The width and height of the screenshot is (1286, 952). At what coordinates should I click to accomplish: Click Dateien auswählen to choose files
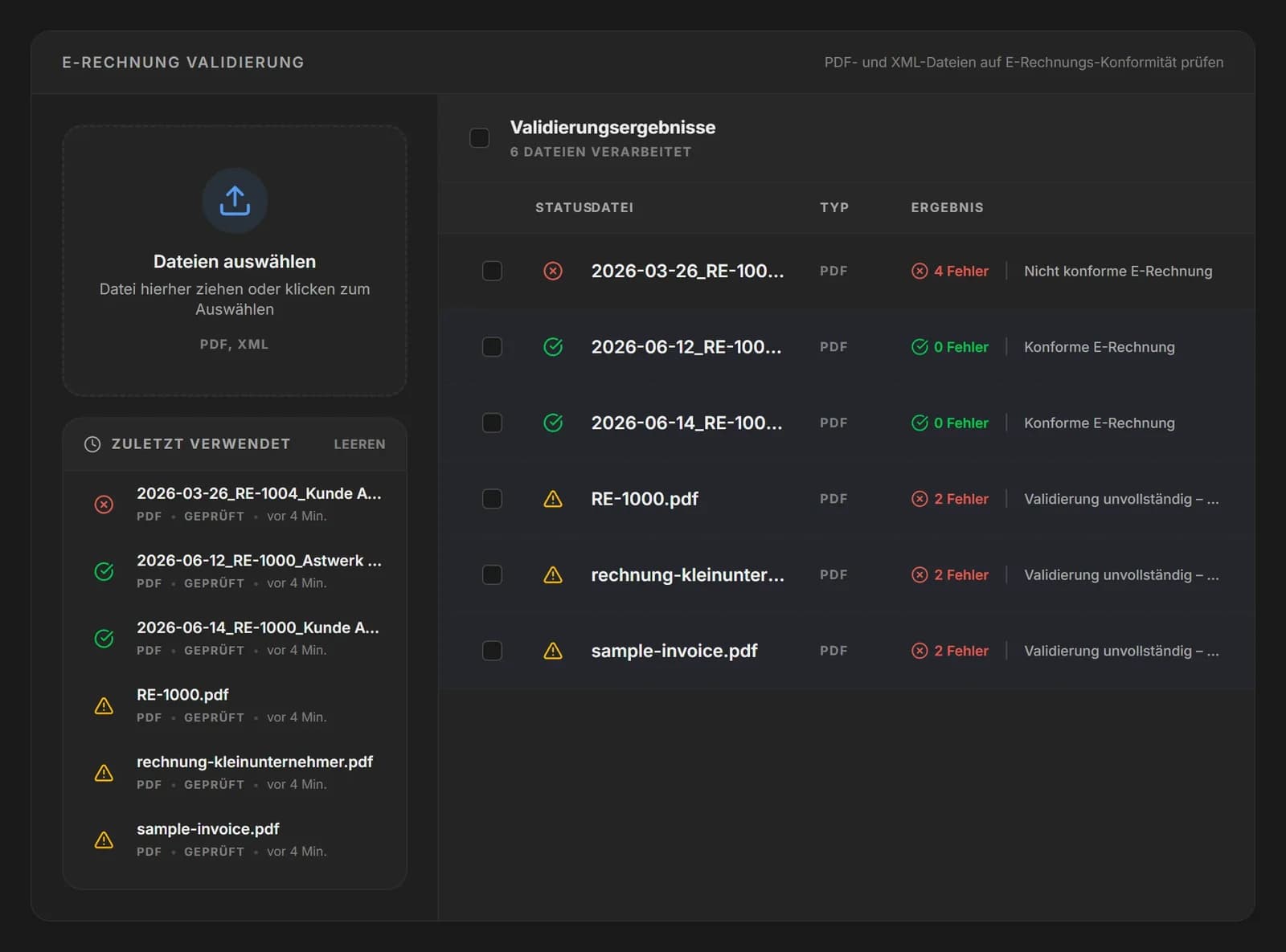coord(235,261)
